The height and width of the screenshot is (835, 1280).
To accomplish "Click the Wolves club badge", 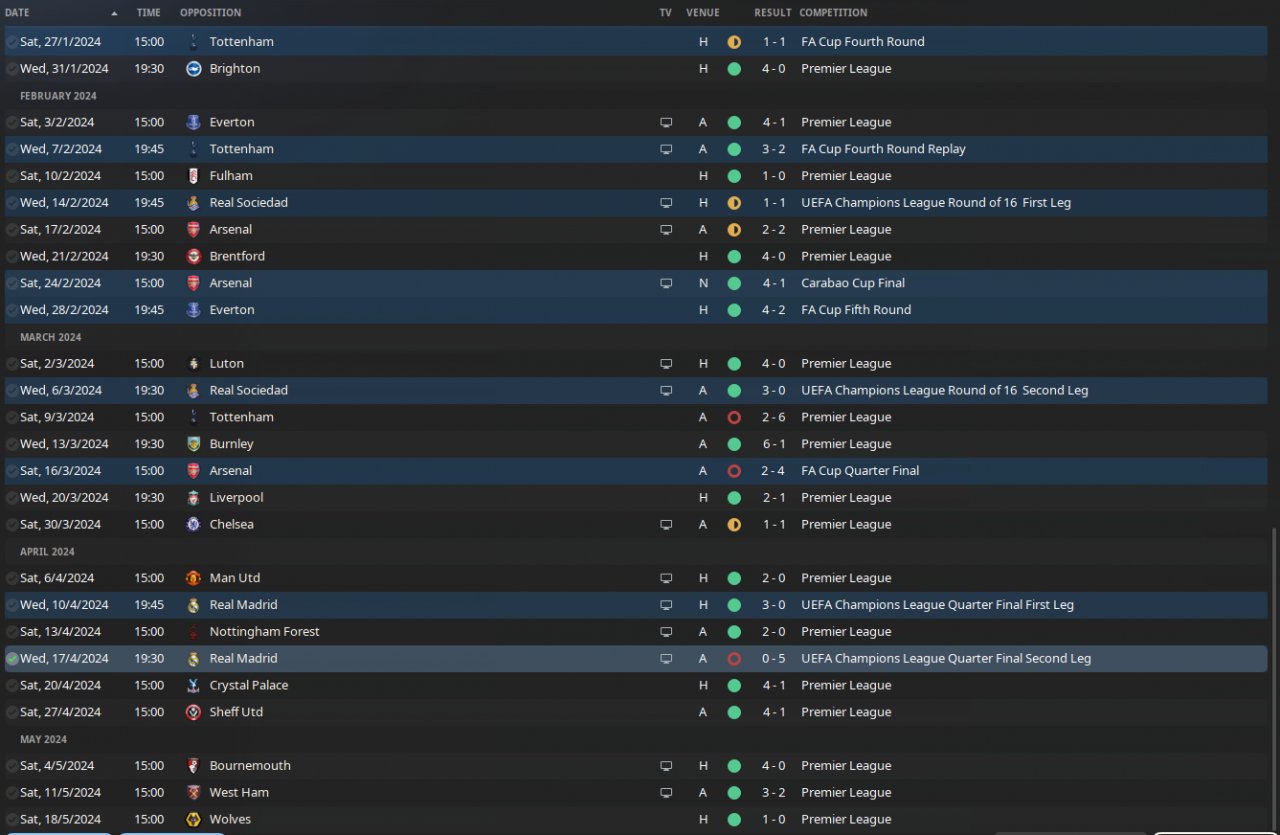I will point(193,819).
